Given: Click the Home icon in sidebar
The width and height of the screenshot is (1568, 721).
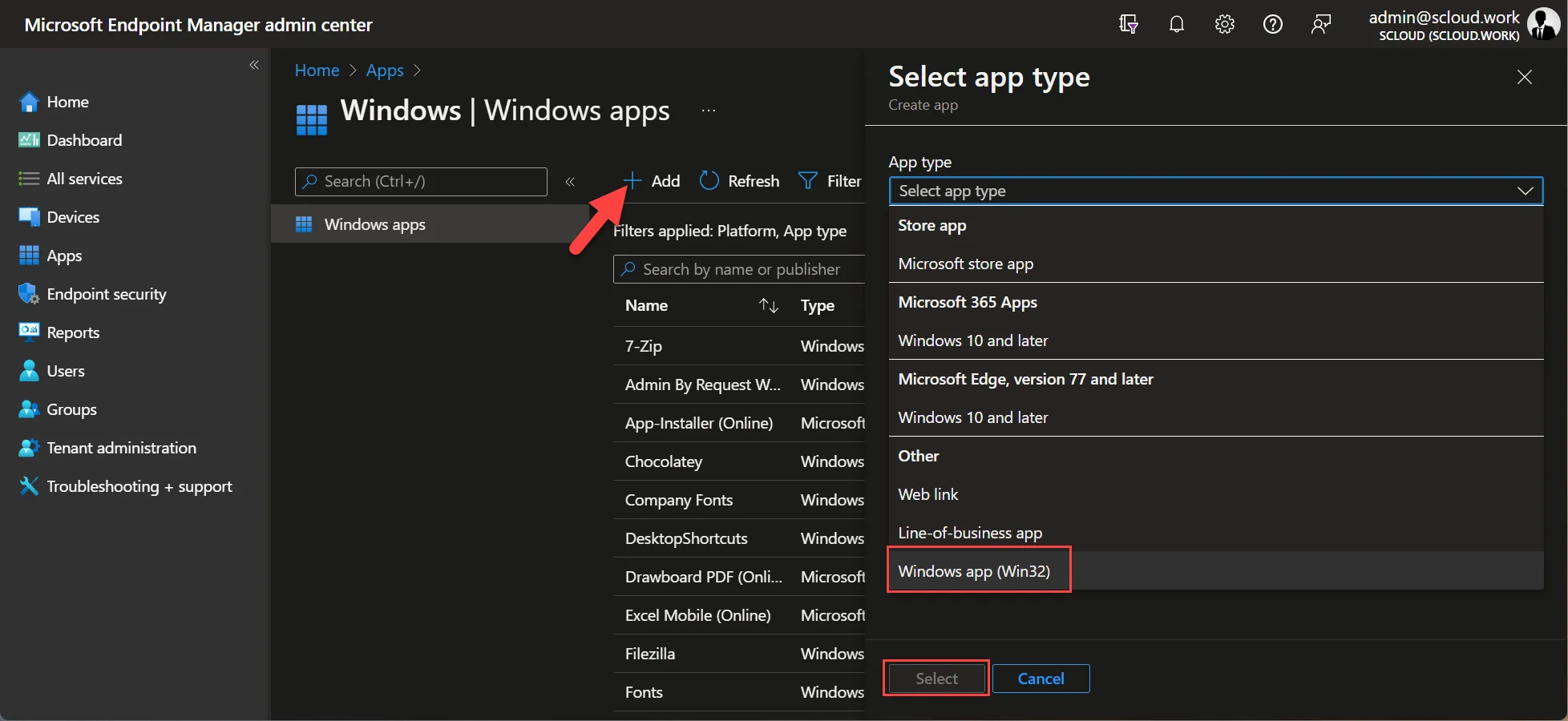Looking at the screenshot, I should pyautogui.click(x=29, y=102).
